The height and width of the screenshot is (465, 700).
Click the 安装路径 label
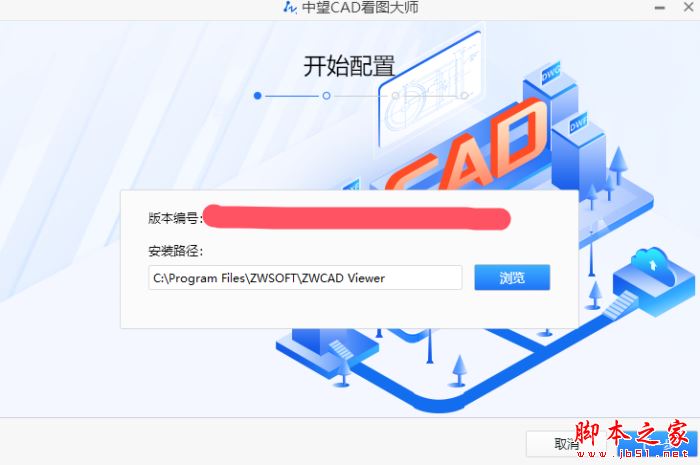click(175, 251)
